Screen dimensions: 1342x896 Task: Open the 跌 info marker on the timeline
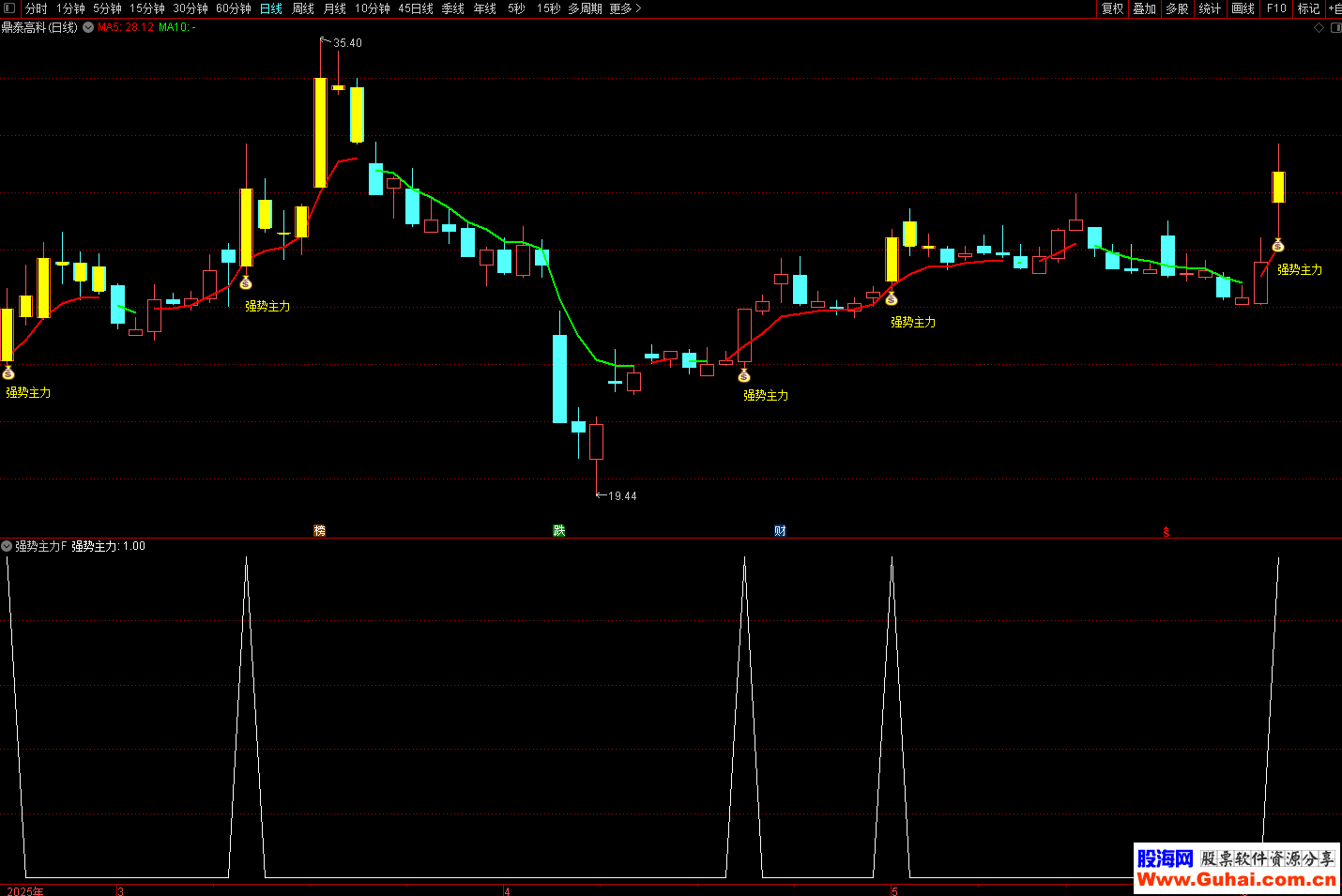click(x=559, y=531)
